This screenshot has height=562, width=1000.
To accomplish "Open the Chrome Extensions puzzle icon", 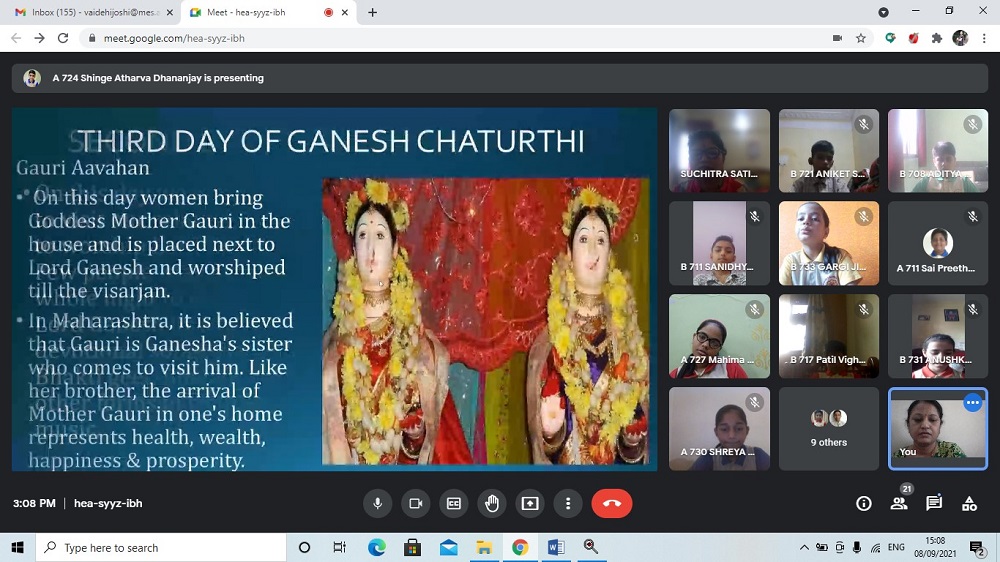I will coord(937,38).
